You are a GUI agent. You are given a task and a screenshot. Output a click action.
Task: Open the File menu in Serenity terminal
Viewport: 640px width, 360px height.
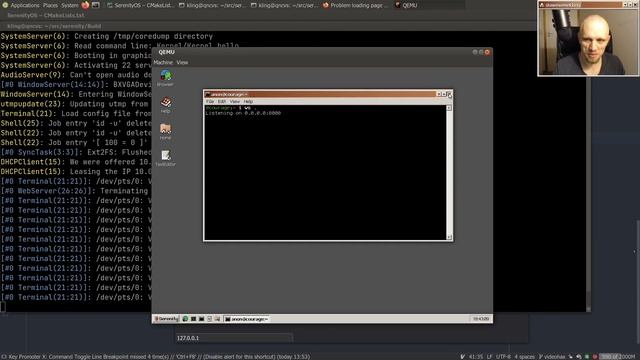[210, 101]
